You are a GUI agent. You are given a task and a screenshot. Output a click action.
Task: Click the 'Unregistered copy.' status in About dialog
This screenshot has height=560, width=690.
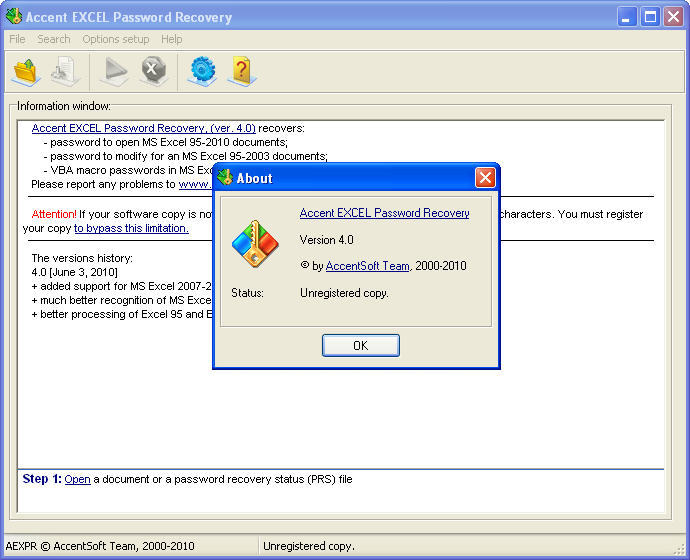[344, 293]
